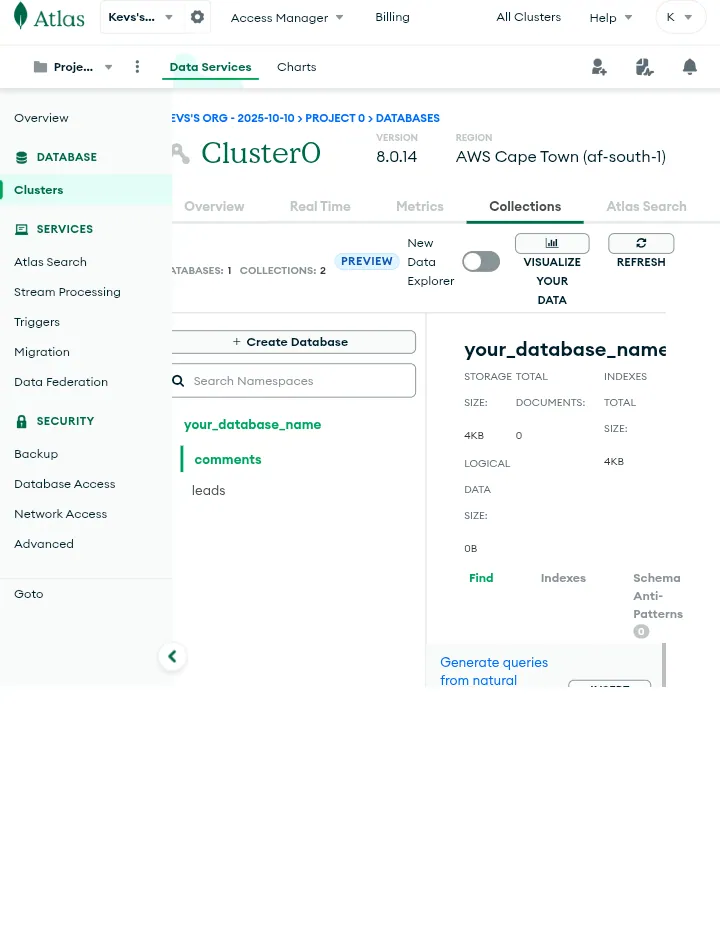Expand the Help dropdown
Viewport: 720px width, 951px height.
(611, 18)
